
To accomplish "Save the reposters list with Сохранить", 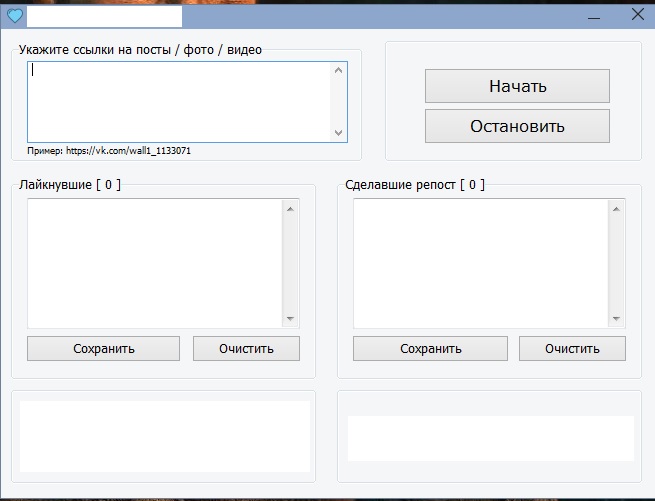I will (430, 349).
